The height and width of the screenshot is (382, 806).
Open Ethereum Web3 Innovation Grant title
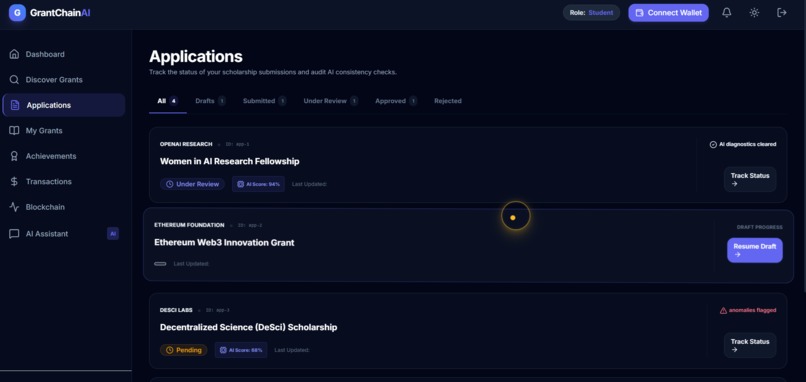pos(224,243)
